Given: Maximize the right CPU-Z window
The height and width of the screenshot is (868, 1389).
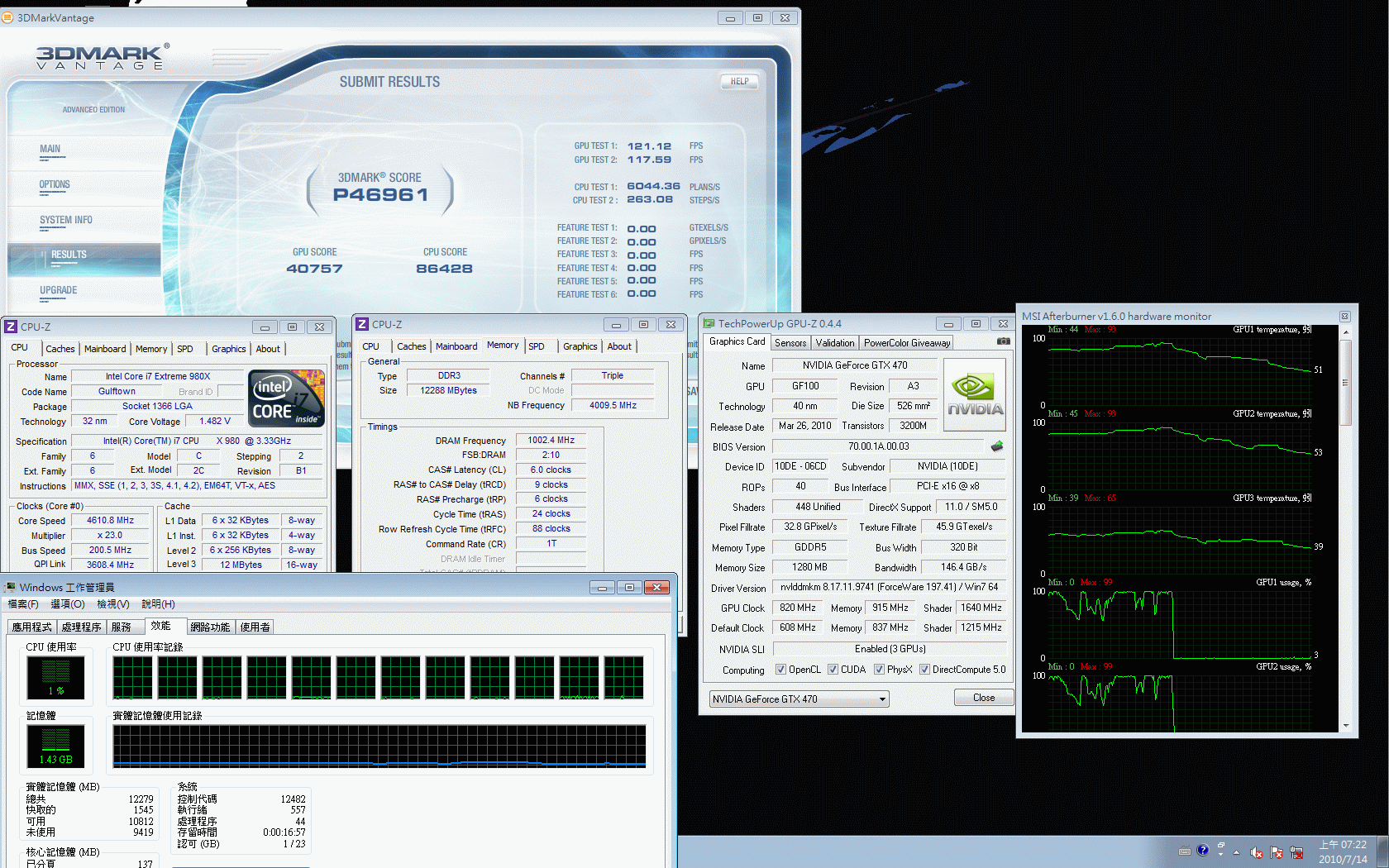Looking at the screenshot, I should tap(643, 325).
